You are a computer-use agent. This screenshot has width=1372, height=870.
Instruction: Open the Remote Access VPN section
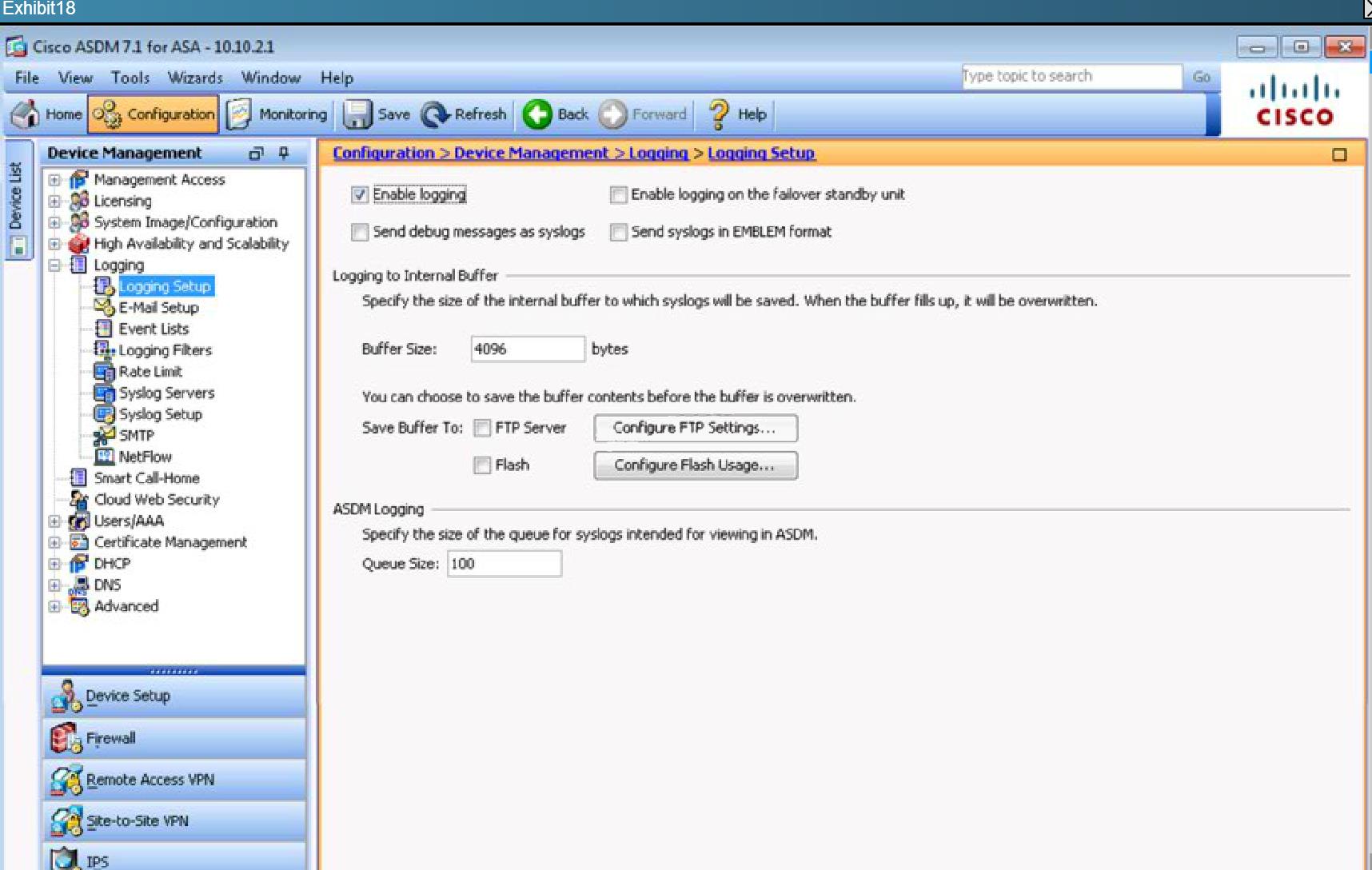tap(173, 780)
